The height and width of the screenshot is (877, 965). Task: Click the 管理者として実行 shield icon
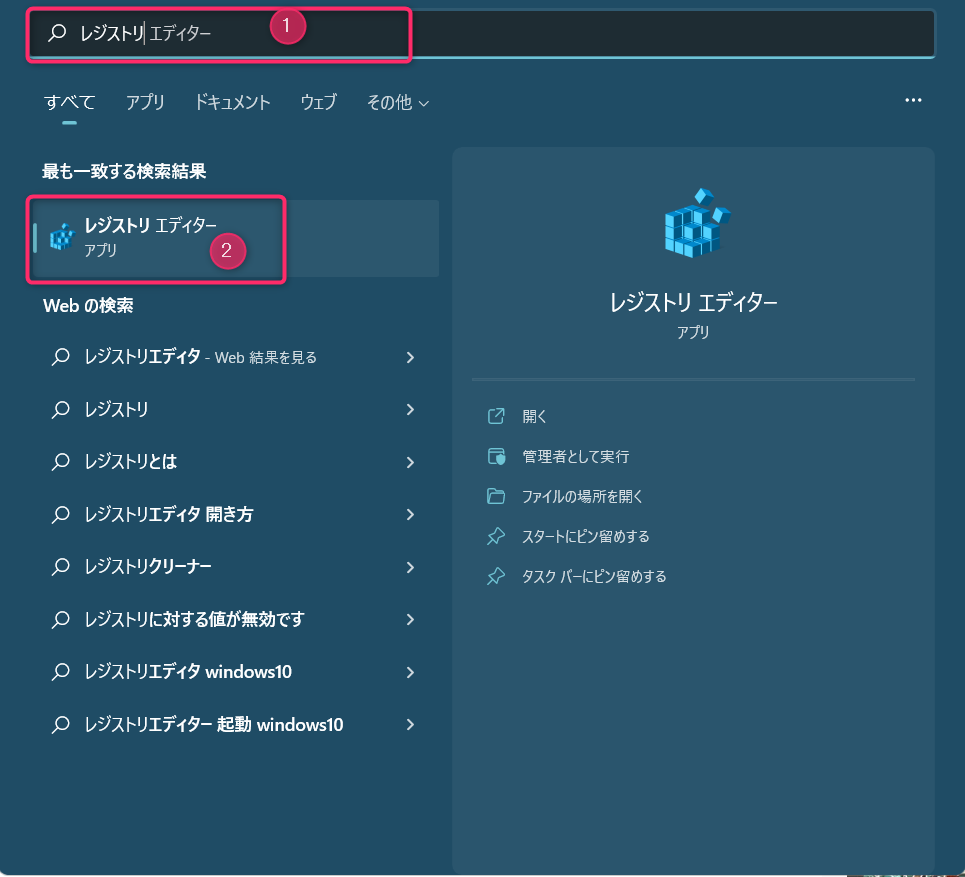(x=496, y=456)
